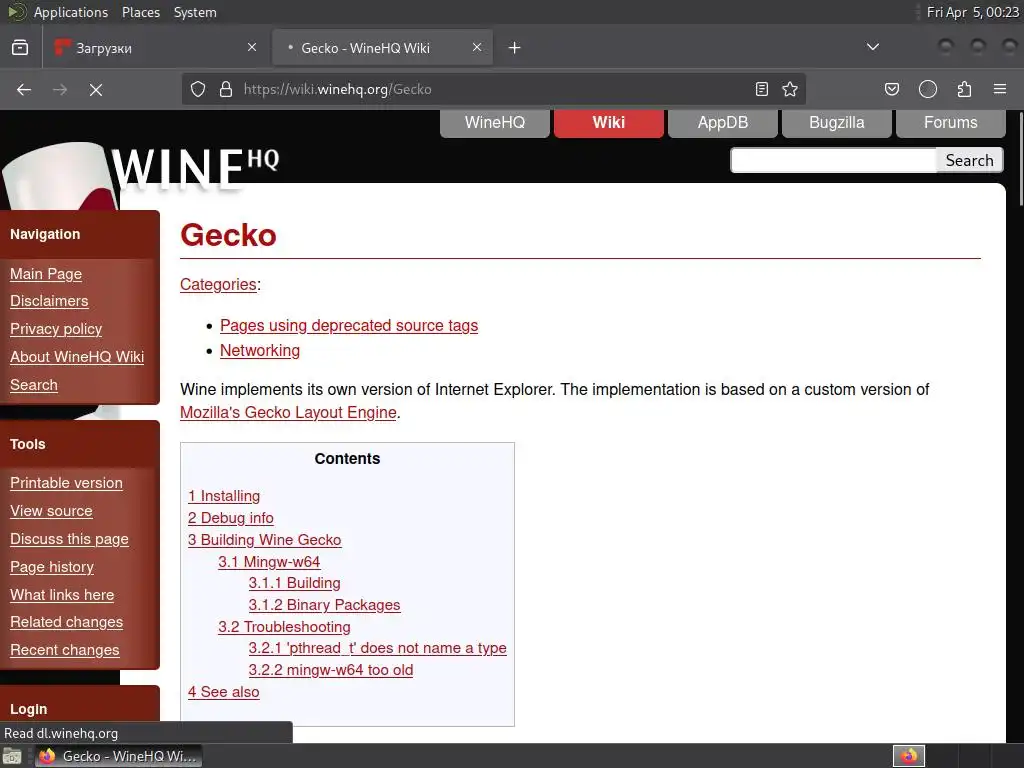This screenshot has width=1024, height=768.
Task: Open the Printable version link
Action: [67, 483]
